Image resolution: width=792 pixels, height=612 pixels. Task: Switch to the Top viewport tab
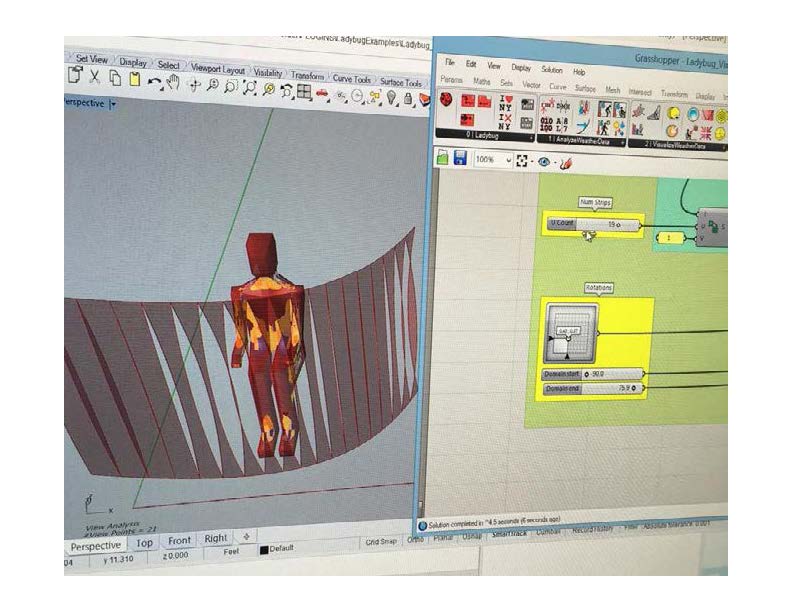click(x=145, y=542)
